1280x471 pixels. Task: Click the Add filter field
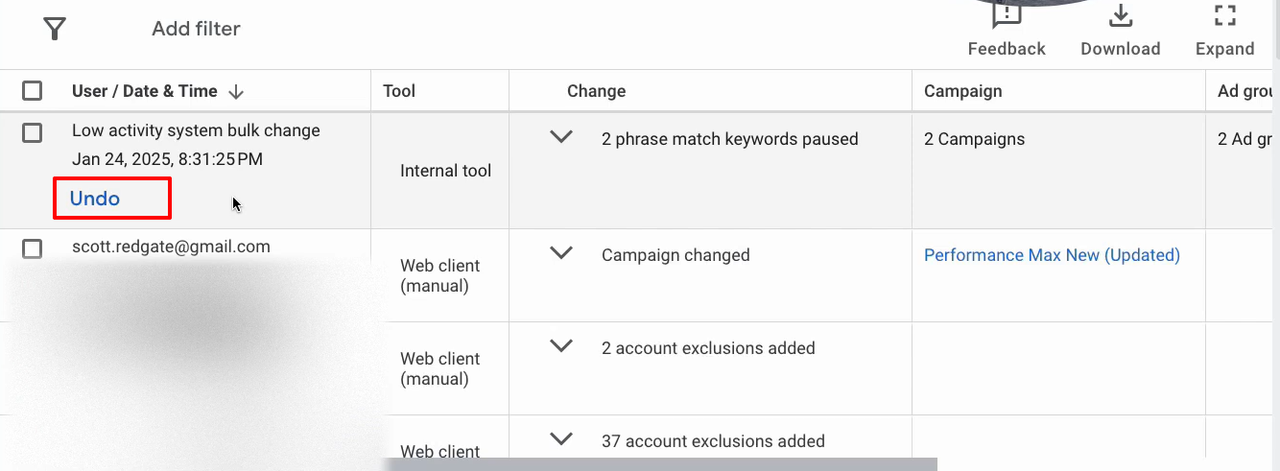coord(196,29)
